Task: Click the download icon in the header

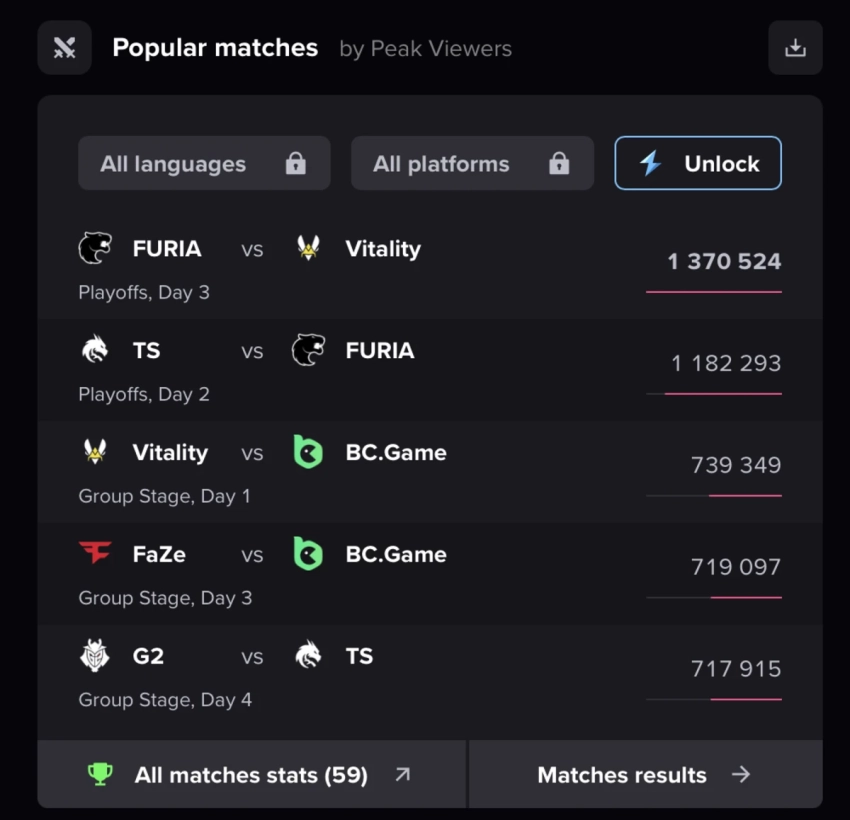Action: 795,48
